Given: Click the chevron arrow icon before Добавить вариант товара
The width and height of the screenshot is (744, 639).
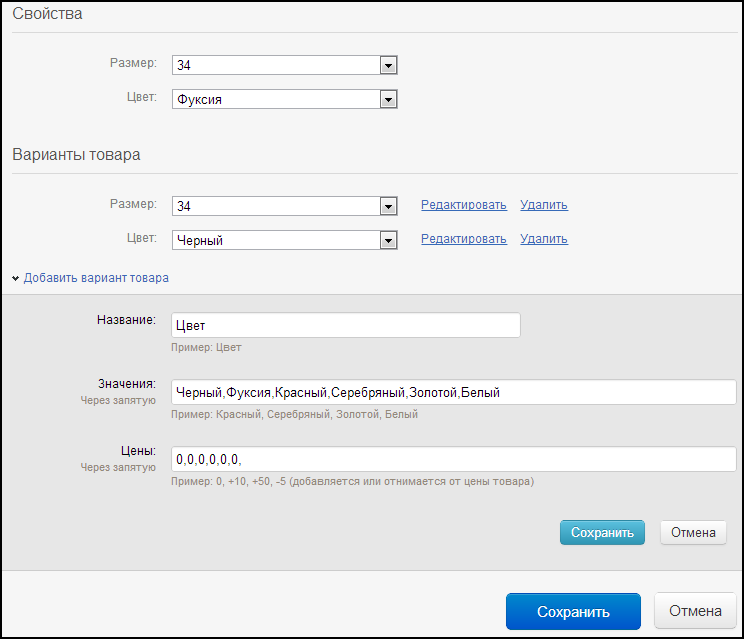Looking at the screenshot, I should (16, 278).
